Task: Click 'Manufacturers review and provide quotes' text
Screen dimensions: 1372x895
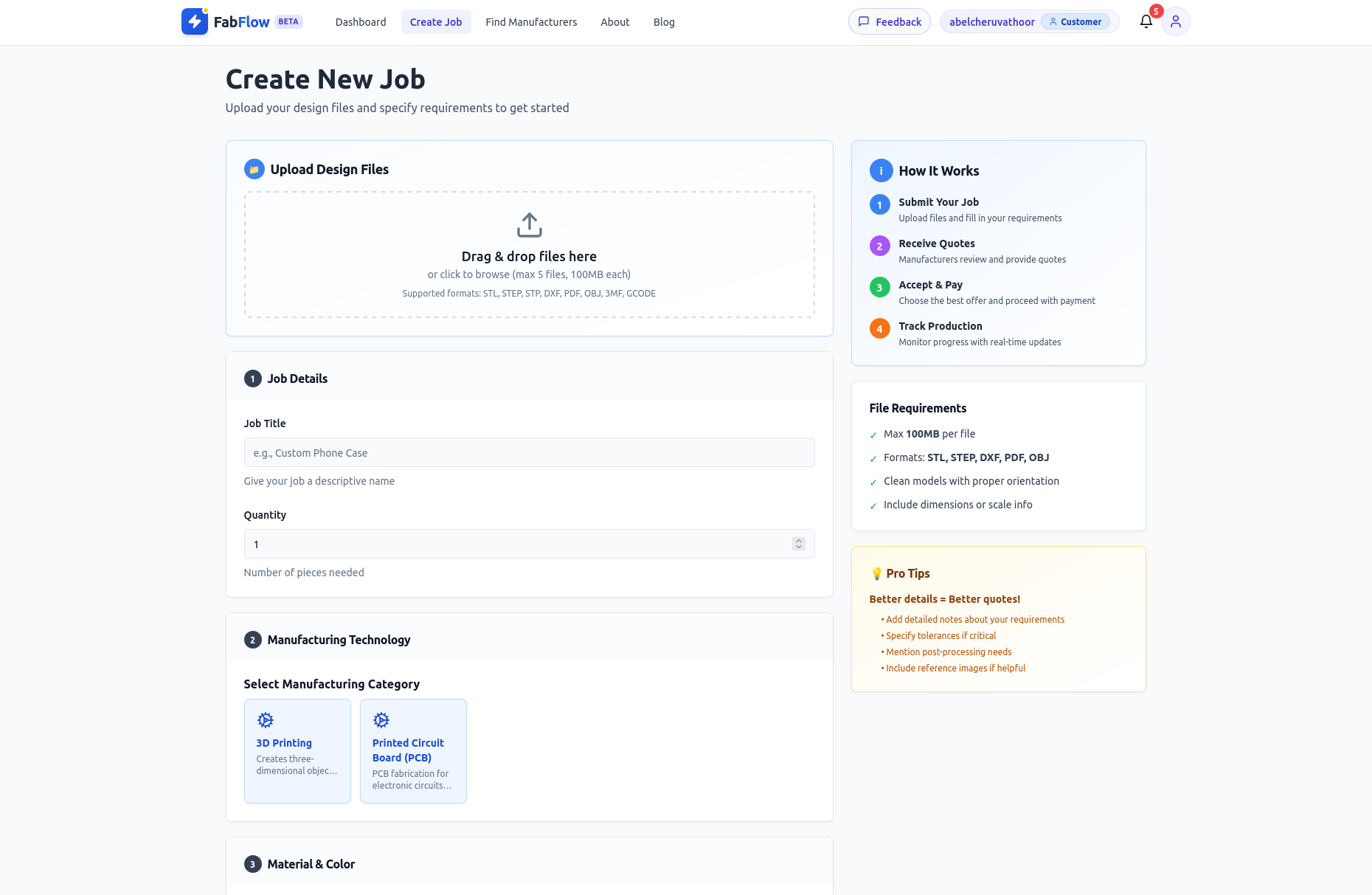Action: (983, 260)
